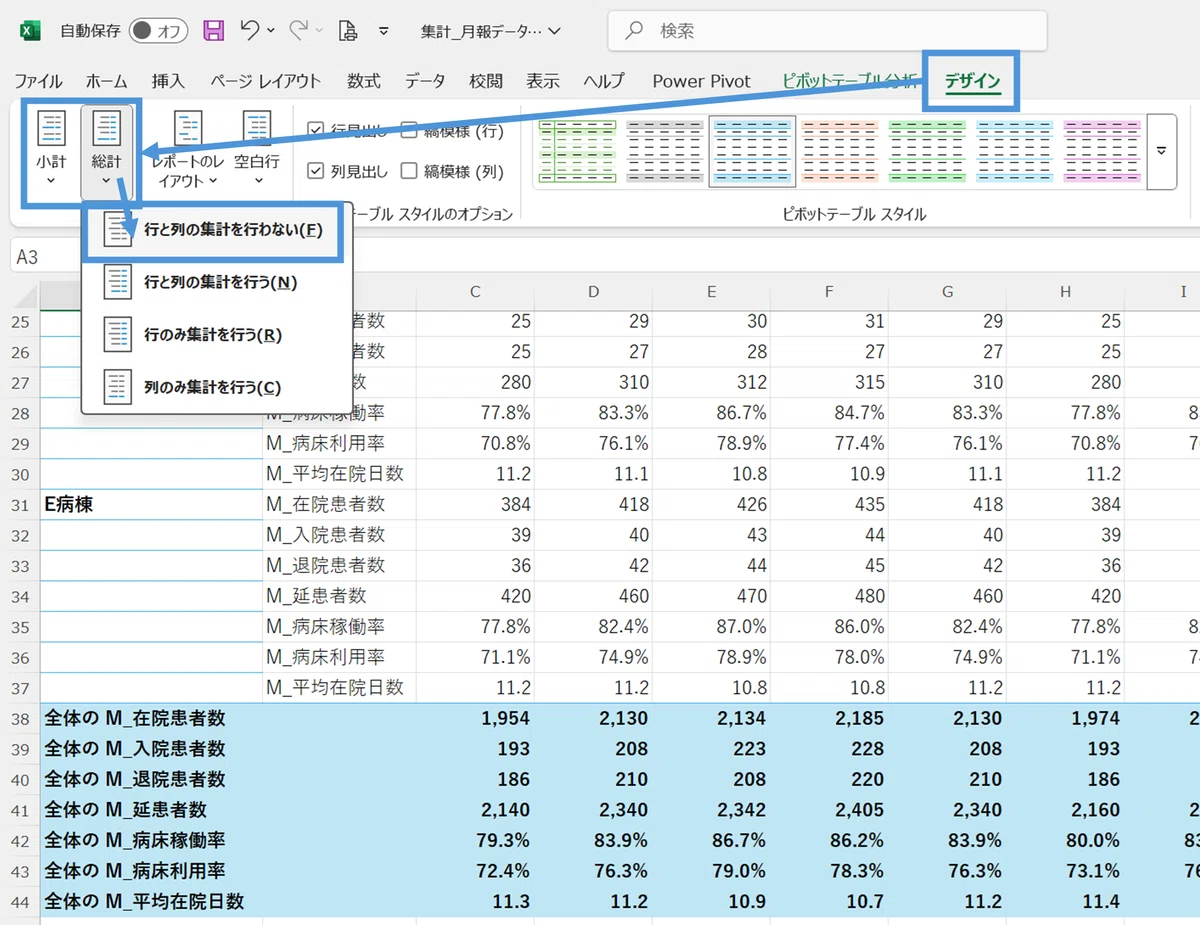
Task: Click the print preview document icon
Action: [347, 31]
